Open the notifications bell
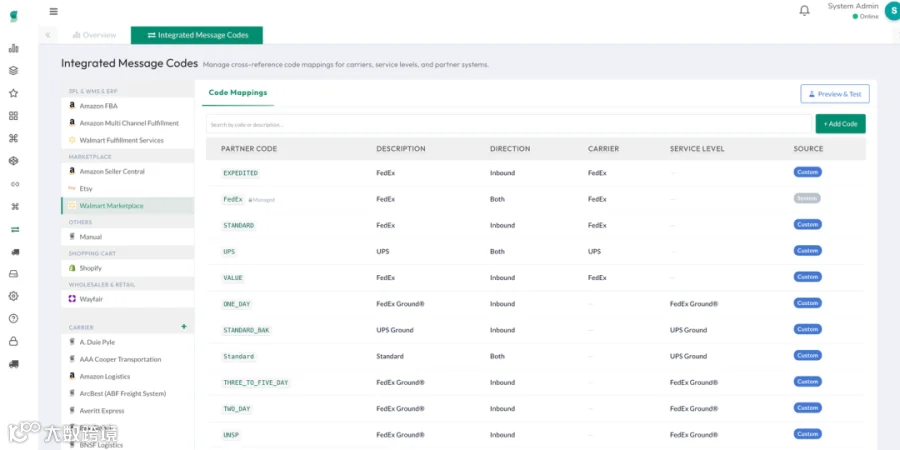This screenshot has width=900, height=450. 805,11
